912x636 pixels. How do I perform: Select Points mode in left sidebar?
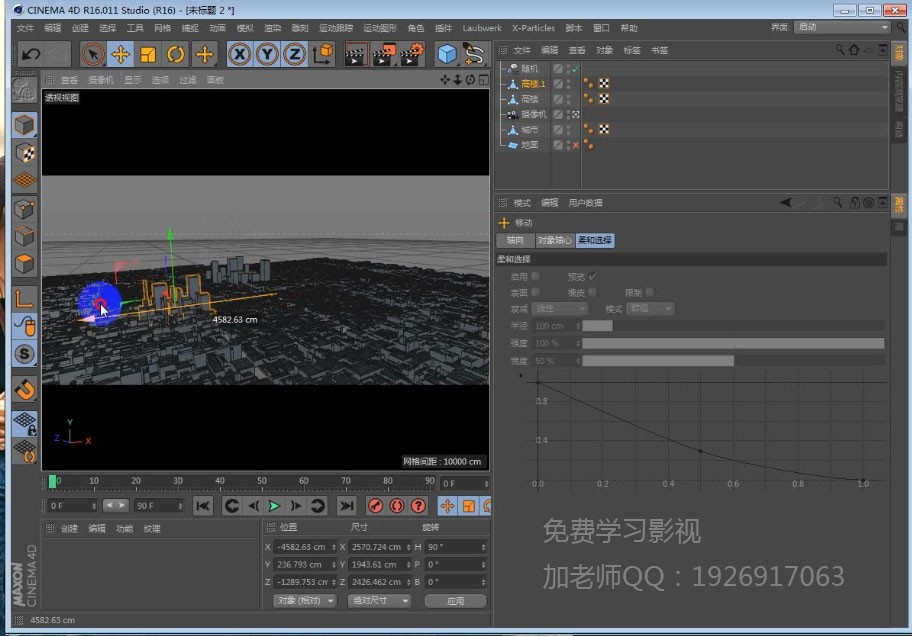pyautogui.click(x=24, y=209)
